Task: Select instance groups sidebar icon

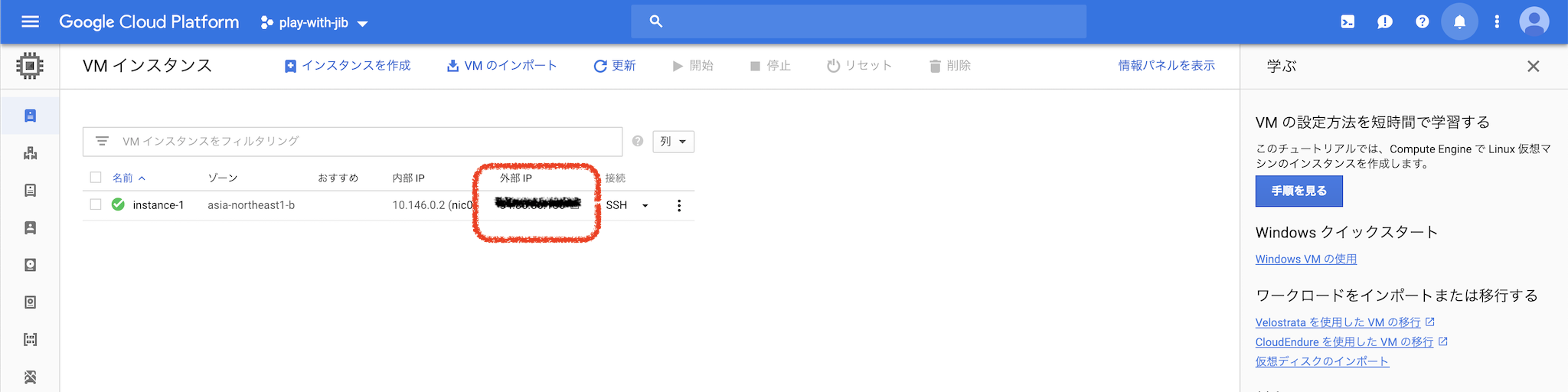Action: [x=30, y=153]
